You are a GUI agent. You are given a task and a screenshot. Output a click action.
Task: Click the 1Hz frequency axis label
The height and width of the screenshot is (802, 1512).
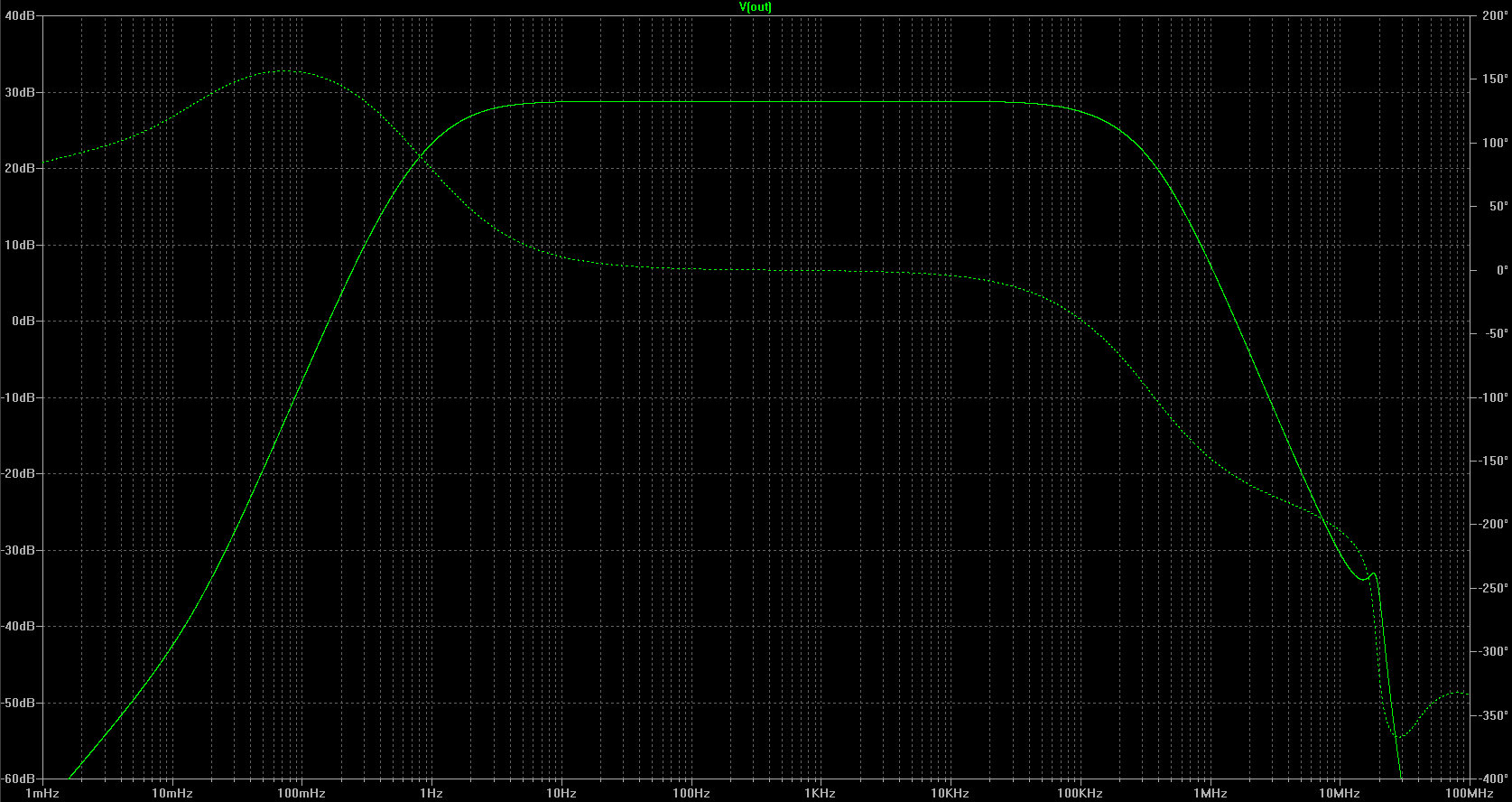(431, 794)
